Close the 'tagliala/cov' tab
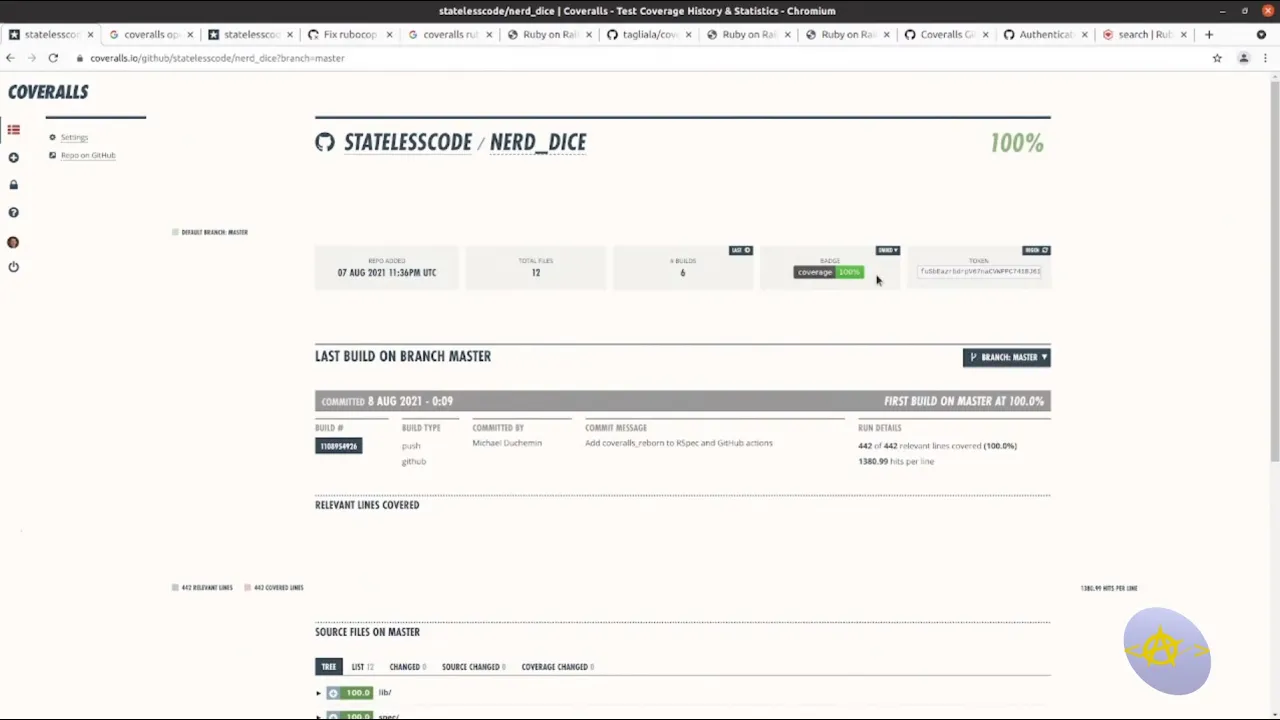 pyautogui.click(x=687, y=34)
